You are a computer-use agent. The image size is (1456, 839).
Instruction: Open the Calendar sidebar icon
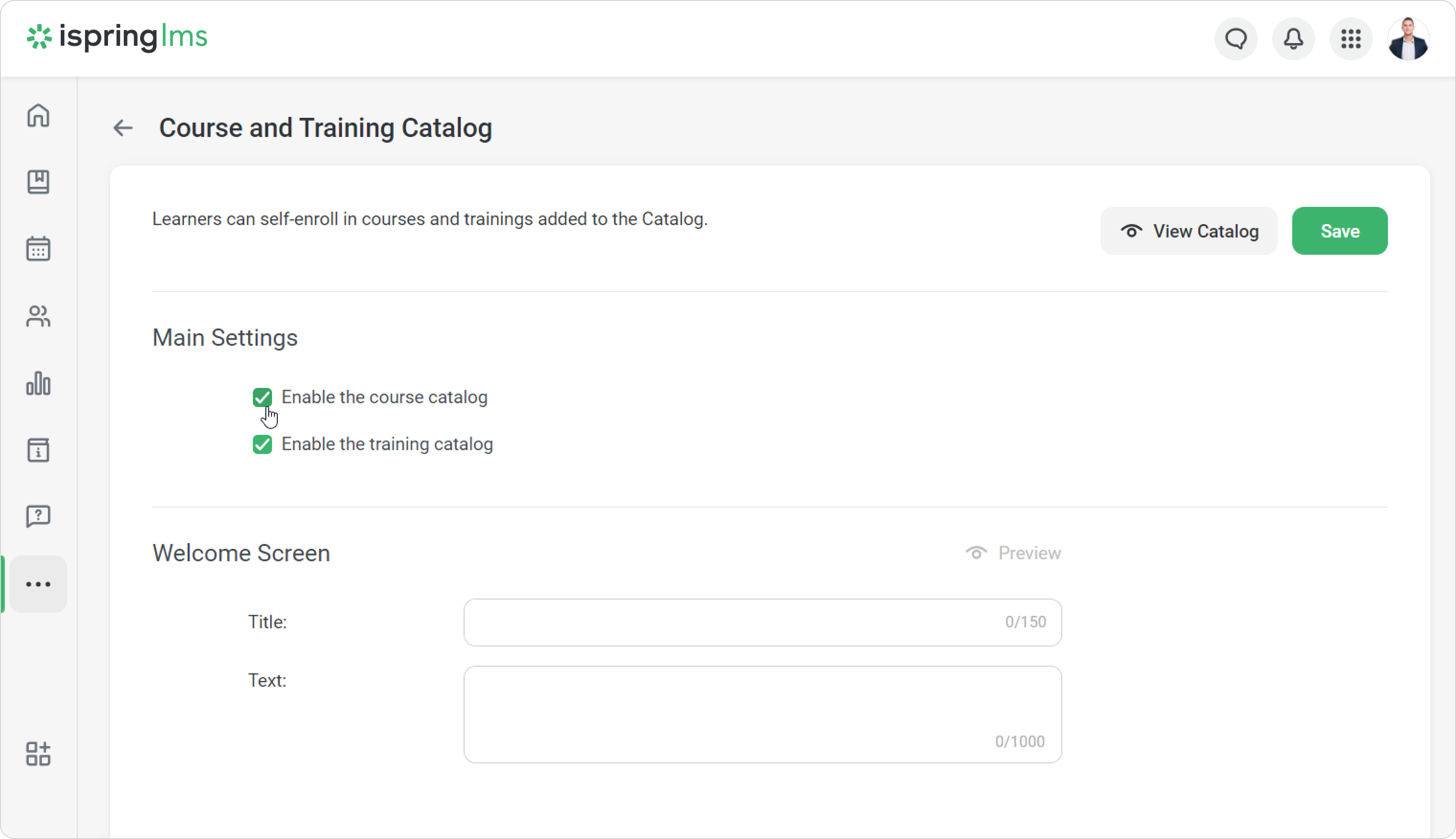point(38,249)
